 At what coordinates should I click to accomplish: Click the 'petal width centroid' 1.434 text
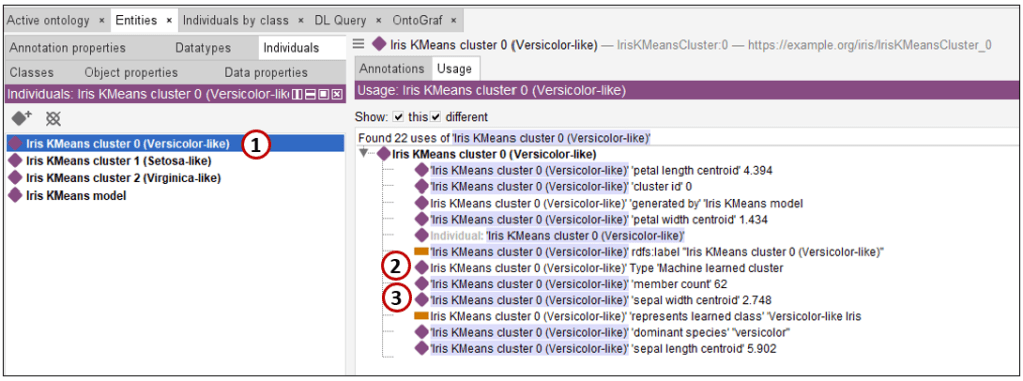pos(700,219)
